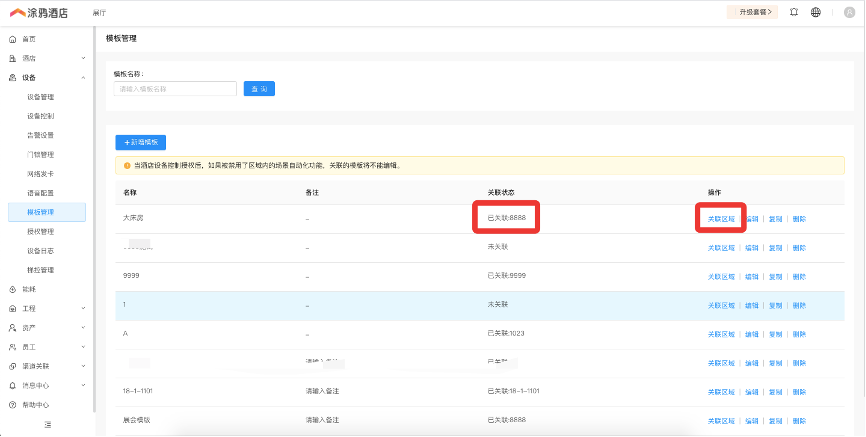Click 删除 link for 大床房 row
Screen dimensions: 866x437
(799, 219)
